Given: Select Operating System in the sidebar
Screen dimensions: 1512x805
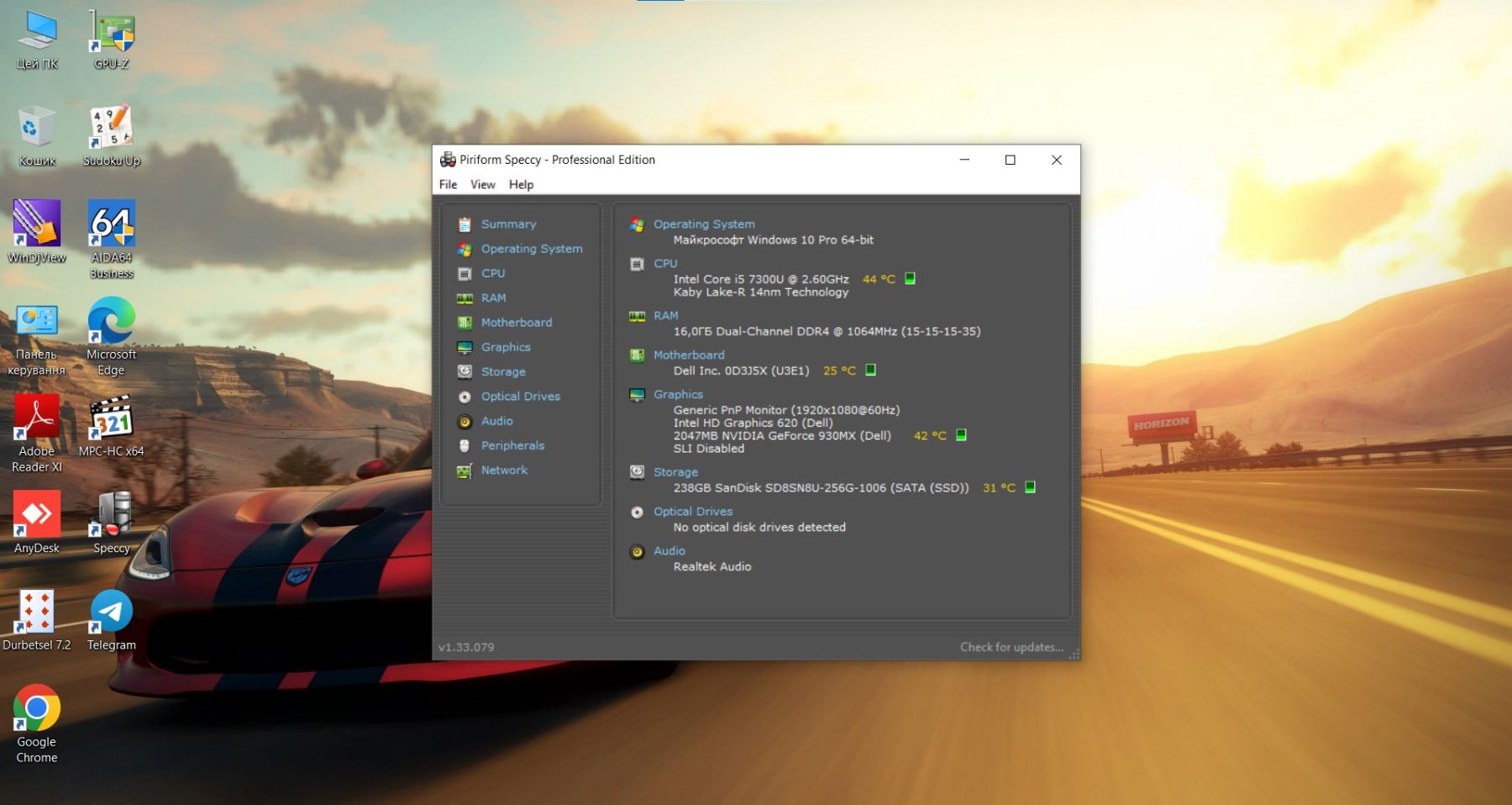Looking at the screenshot, I should [x=532, y=249].
